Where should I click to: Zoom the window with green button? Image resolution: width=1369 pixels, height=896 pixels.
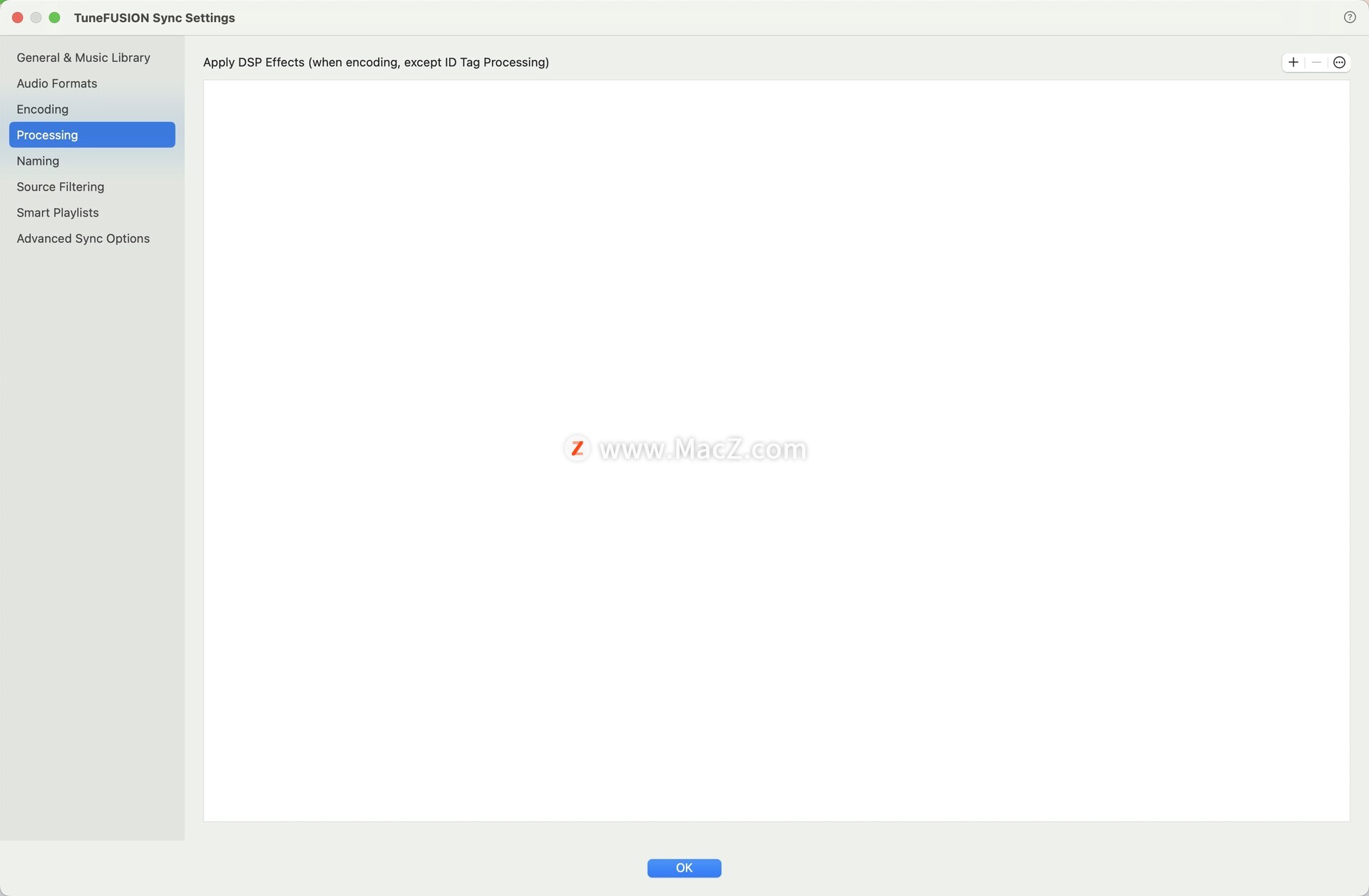[54, 17]
